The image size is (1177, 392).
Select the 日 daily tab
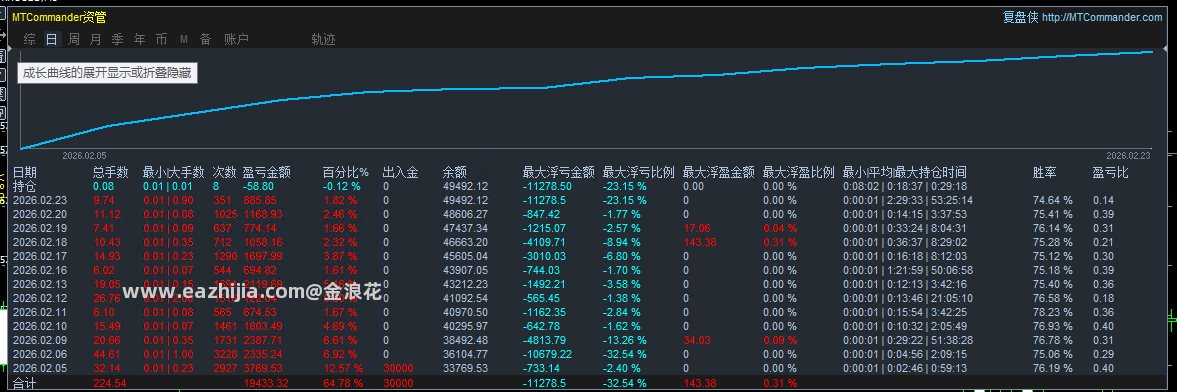51,39
